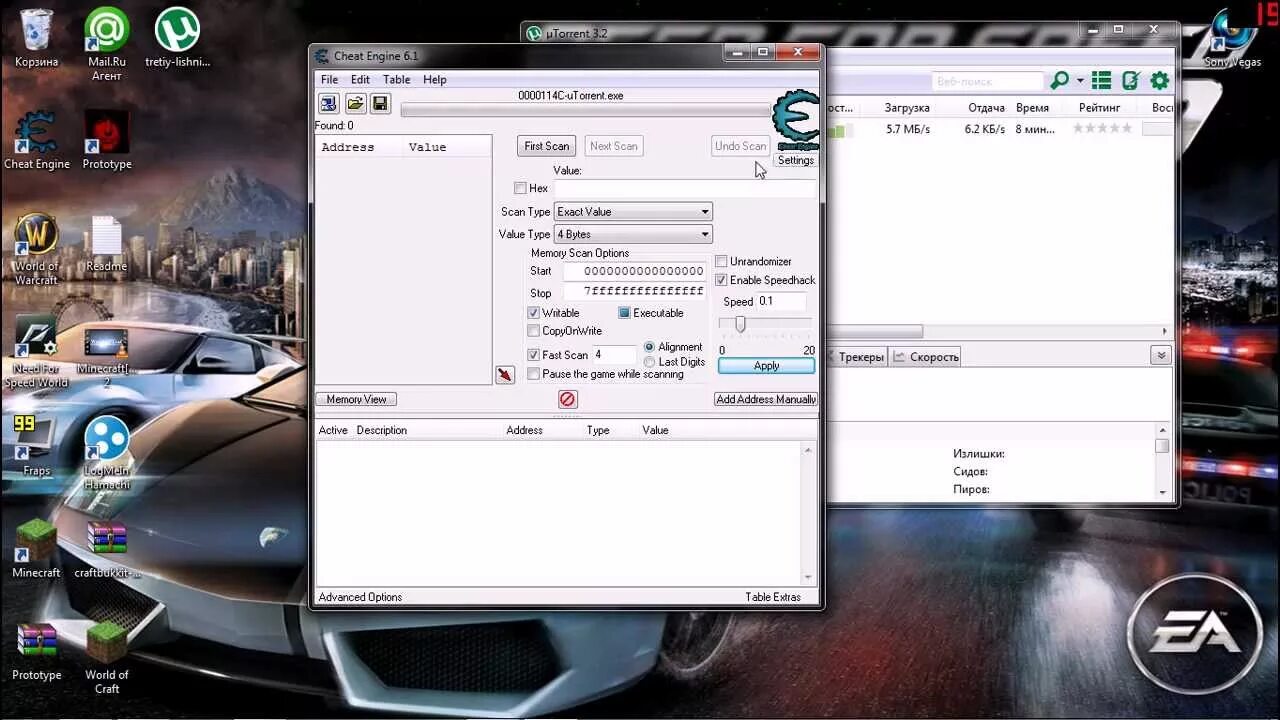
Task: Click the uTorrent web search box
Action: [988, 81]
